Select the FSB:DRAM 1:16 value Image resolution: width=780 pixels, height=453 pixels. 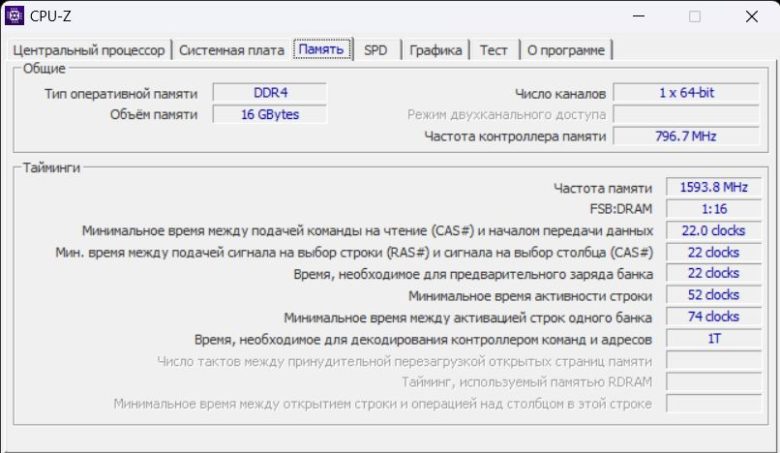(714, 209)
